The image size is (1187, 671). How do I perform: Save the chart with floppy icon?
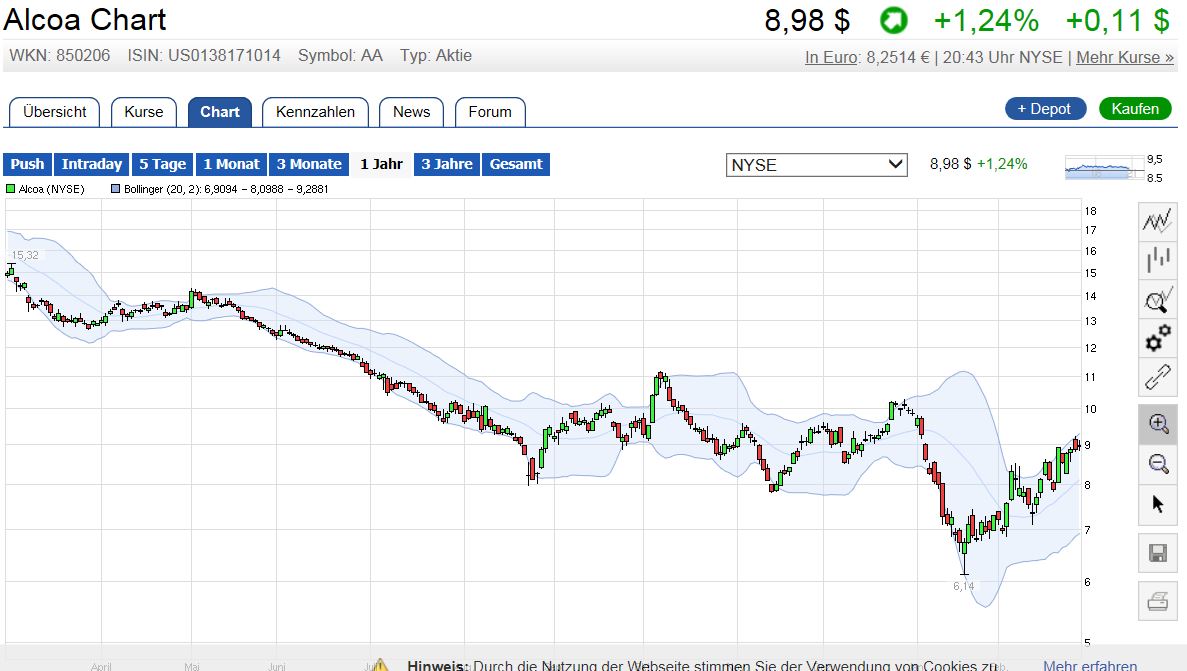(1157, 553)
